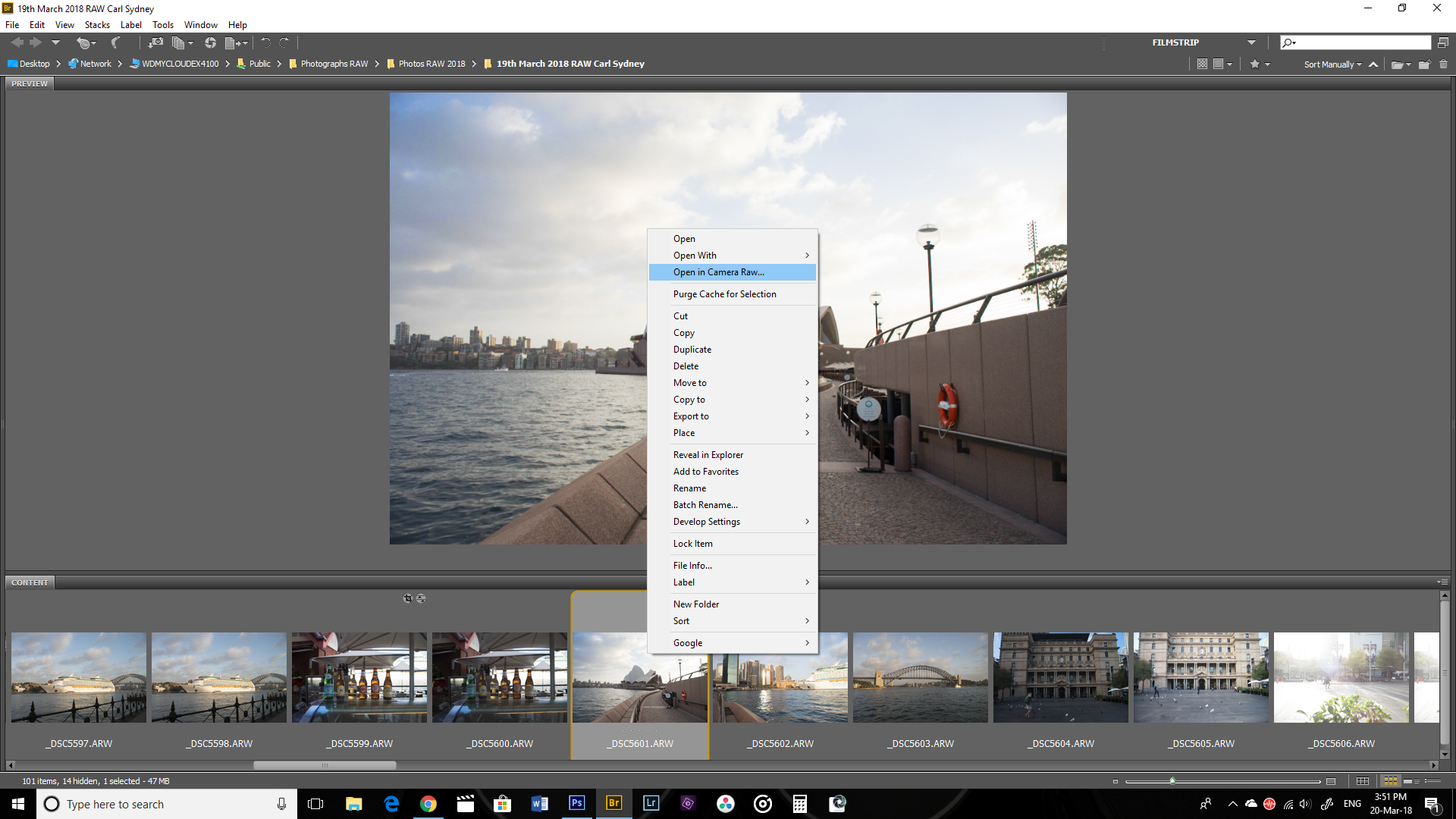
Task: Expand the FILMSTRIP workspace dropdown
Action: [1251, 42]
